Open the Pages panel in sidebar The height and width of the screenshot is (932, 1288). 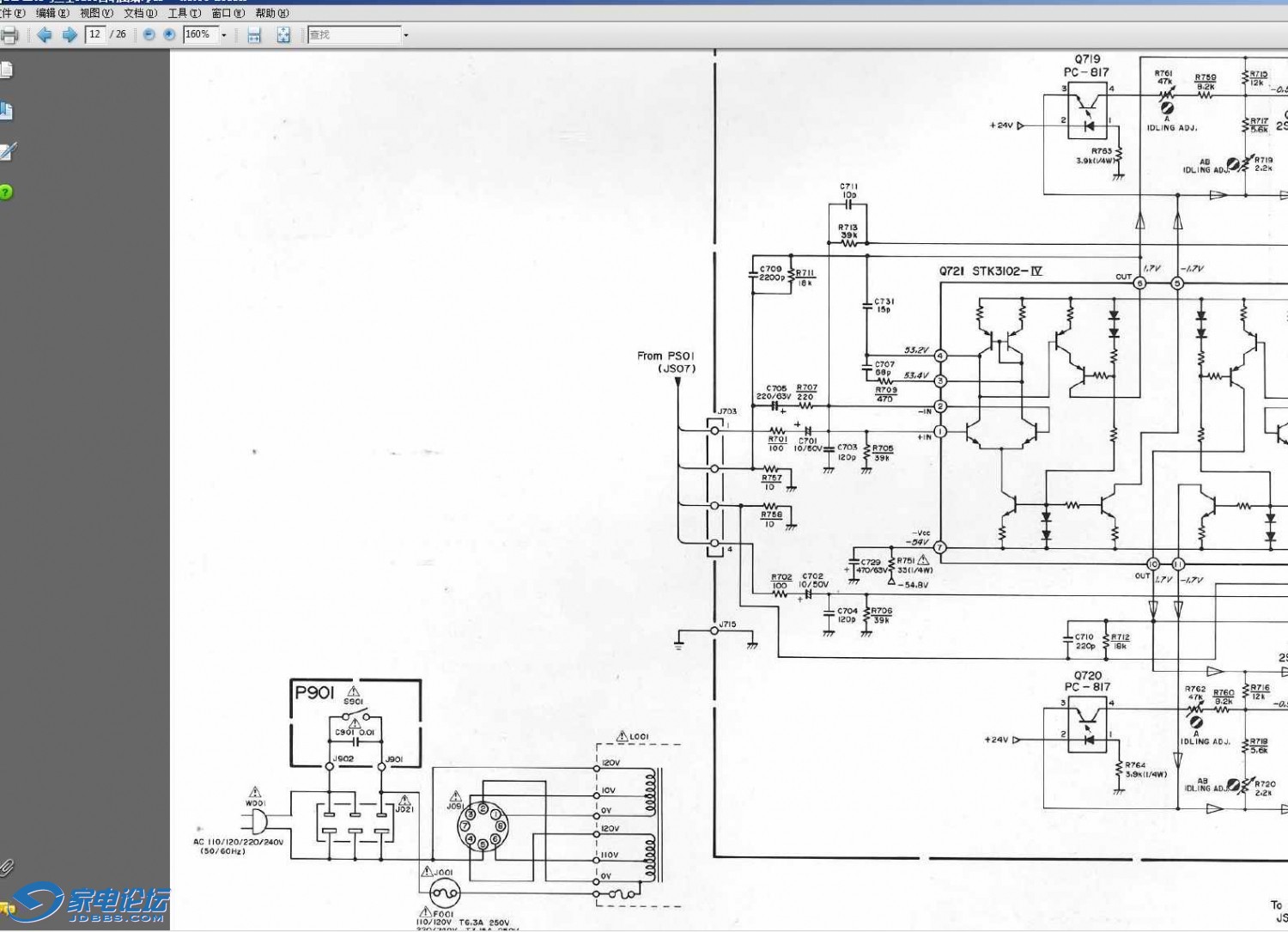pyautogui.click(x=7, y=70)
